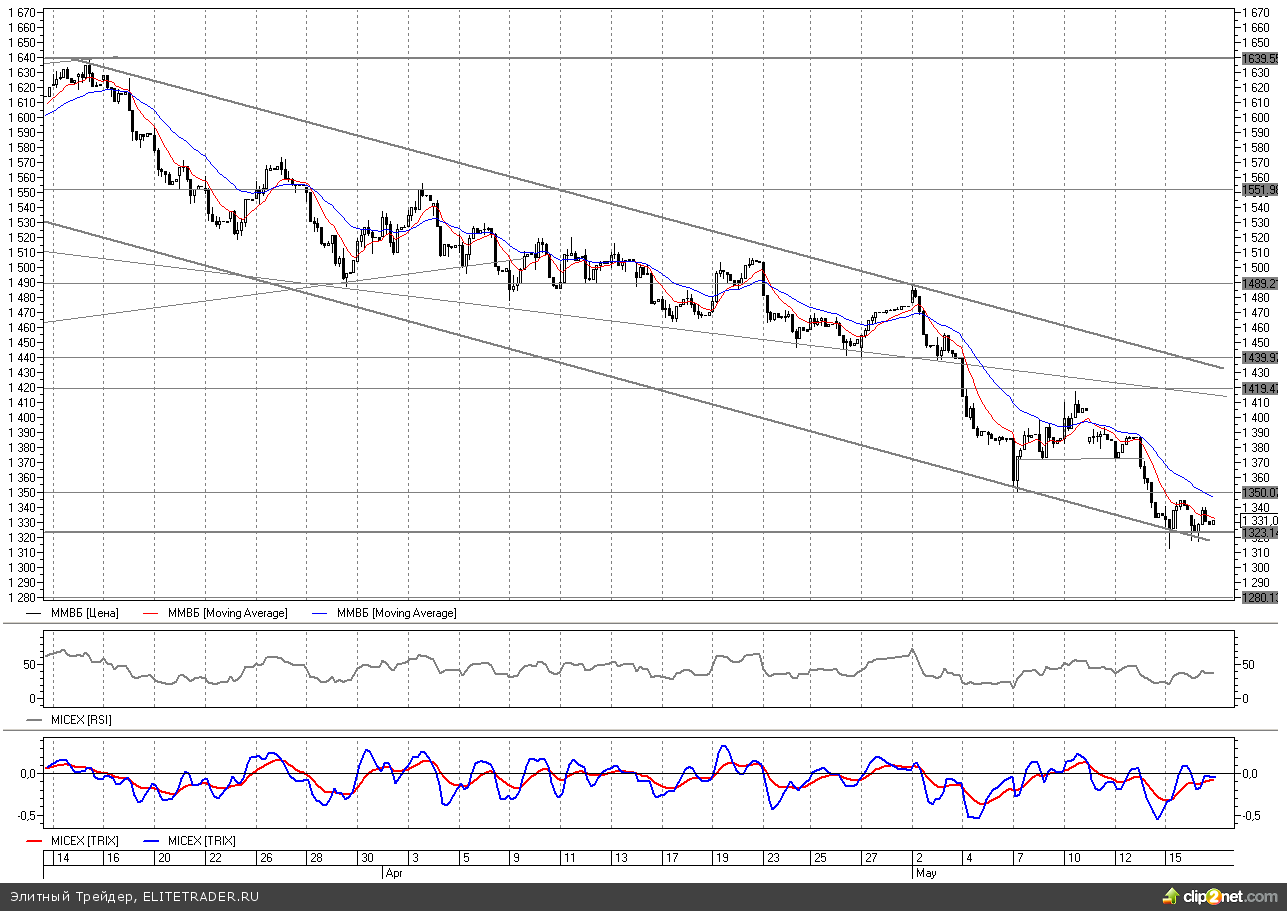
Task: Click the May month marker on time axis
Action: tap(925, 873)
